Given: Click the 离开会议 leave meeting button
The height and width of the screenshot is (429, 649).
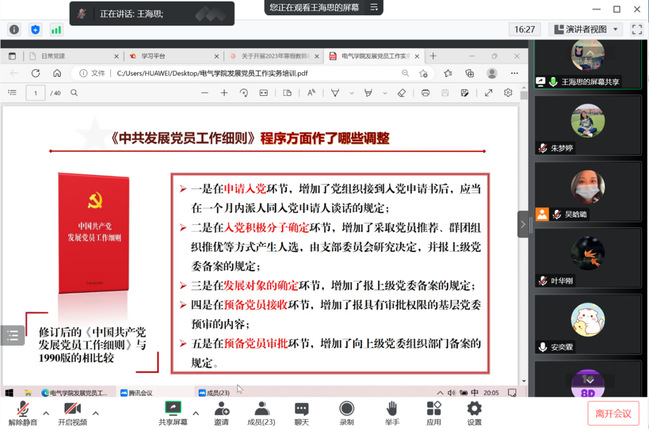Looking at the screenshot, I should [613, 412].
